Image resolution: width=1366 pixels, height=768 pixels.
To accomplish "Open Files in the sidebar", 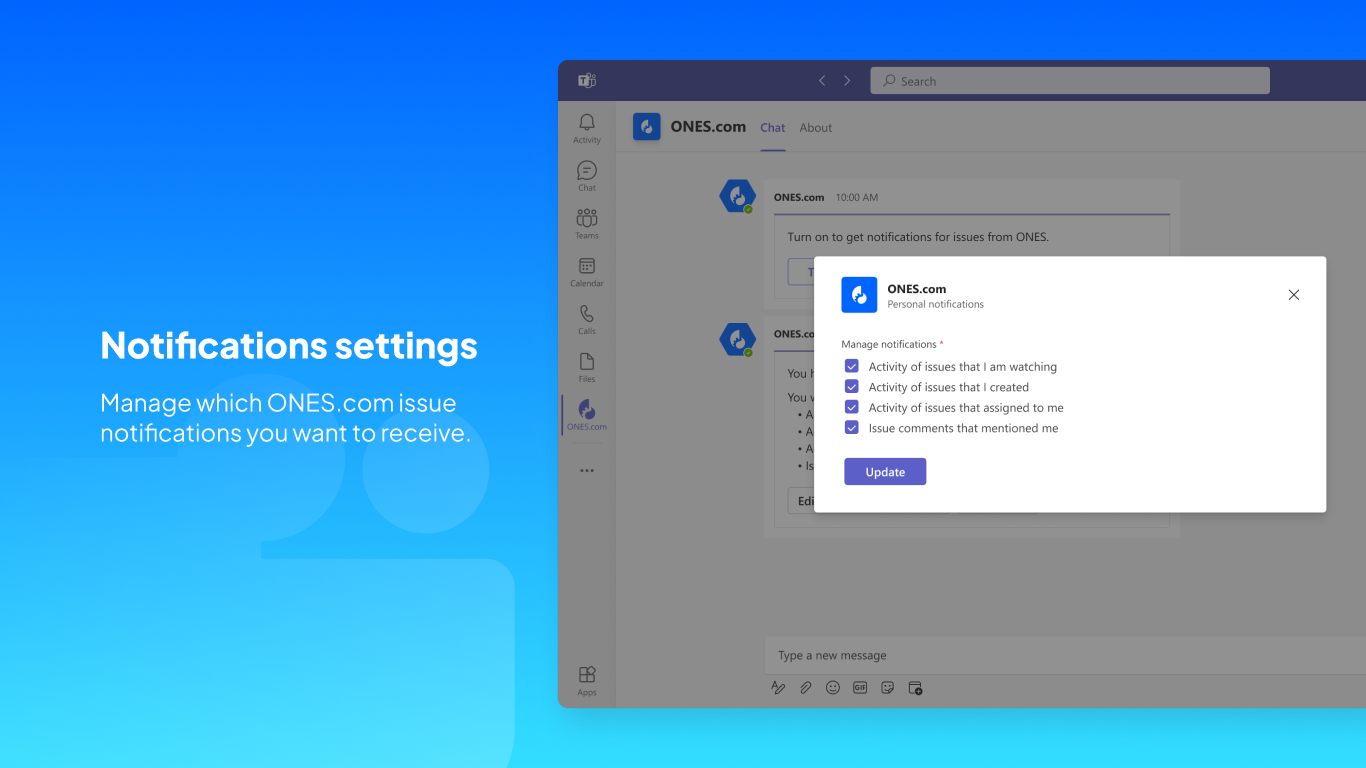I will [x=587, y=367].
